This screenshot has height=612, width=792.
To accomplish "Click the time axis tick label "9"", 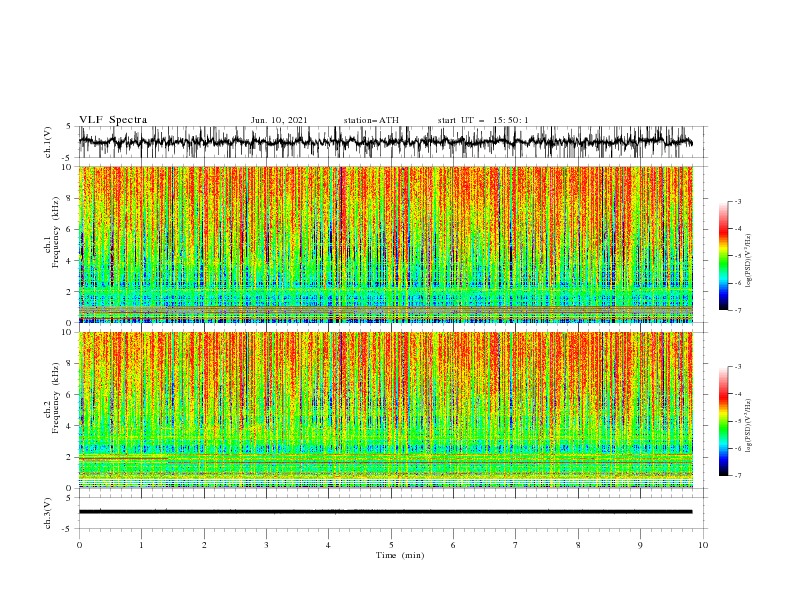I will tap(640, 545).
